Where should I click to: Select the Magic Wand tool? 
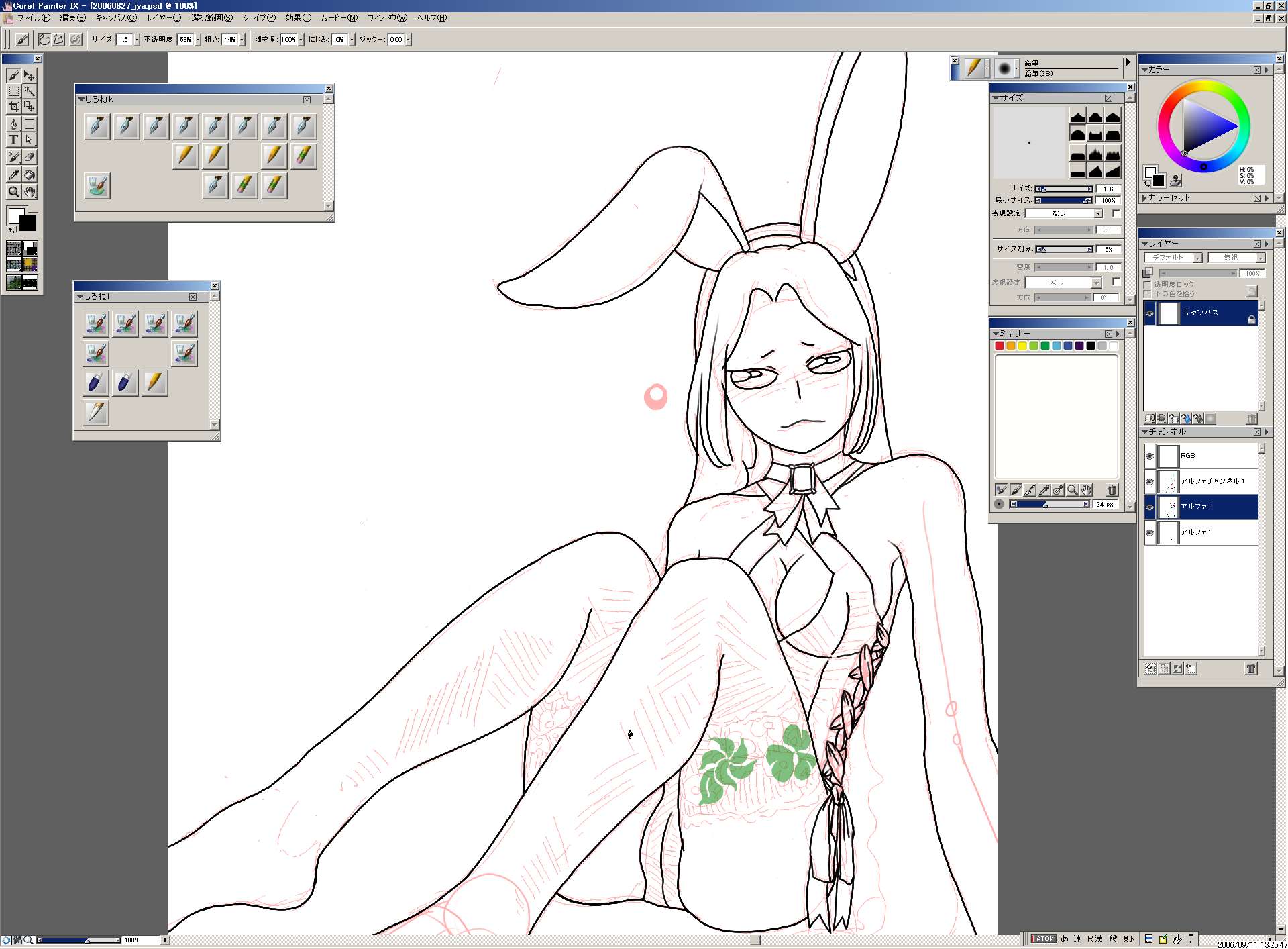[x=30, y=91]
